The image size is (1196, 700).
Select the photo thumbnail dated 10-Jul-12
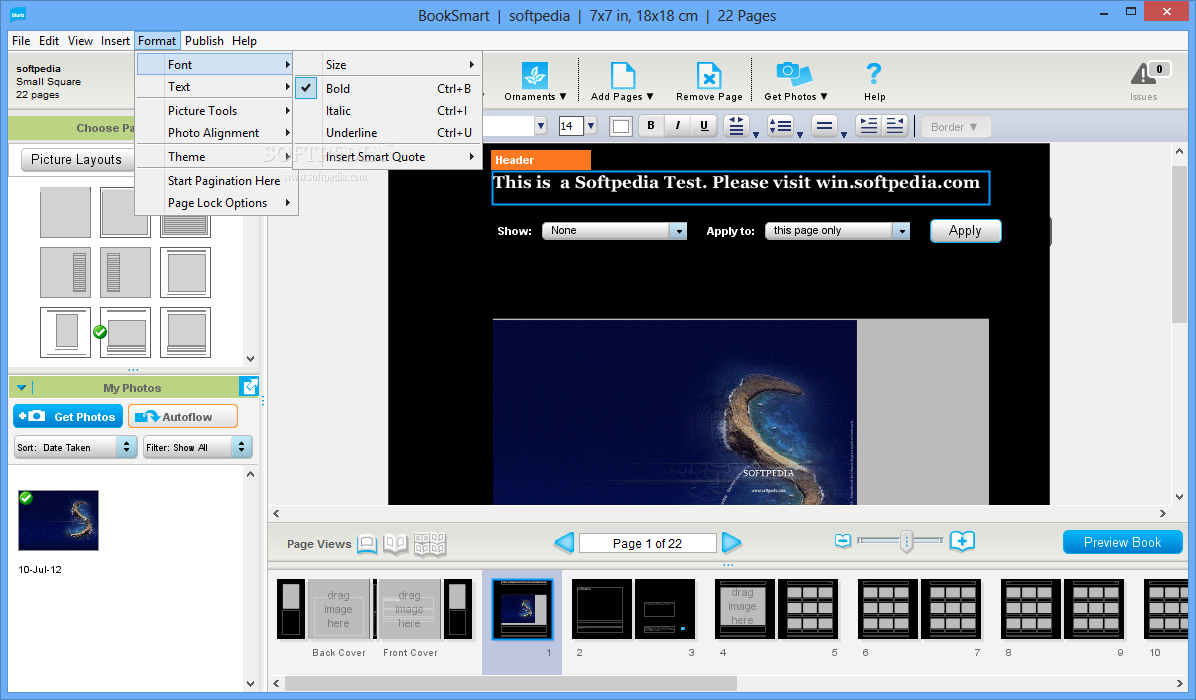coord(58,520)
